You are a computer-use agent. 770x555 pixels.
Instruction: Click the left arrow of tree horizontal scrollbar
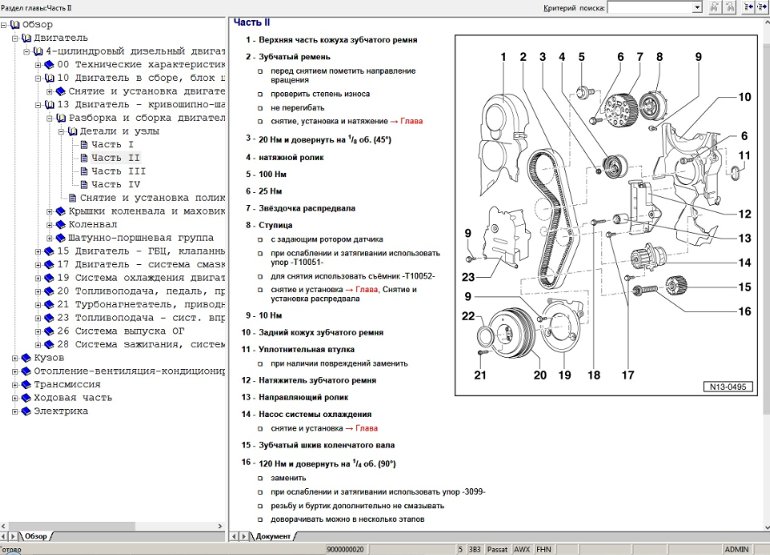[4, 526]
